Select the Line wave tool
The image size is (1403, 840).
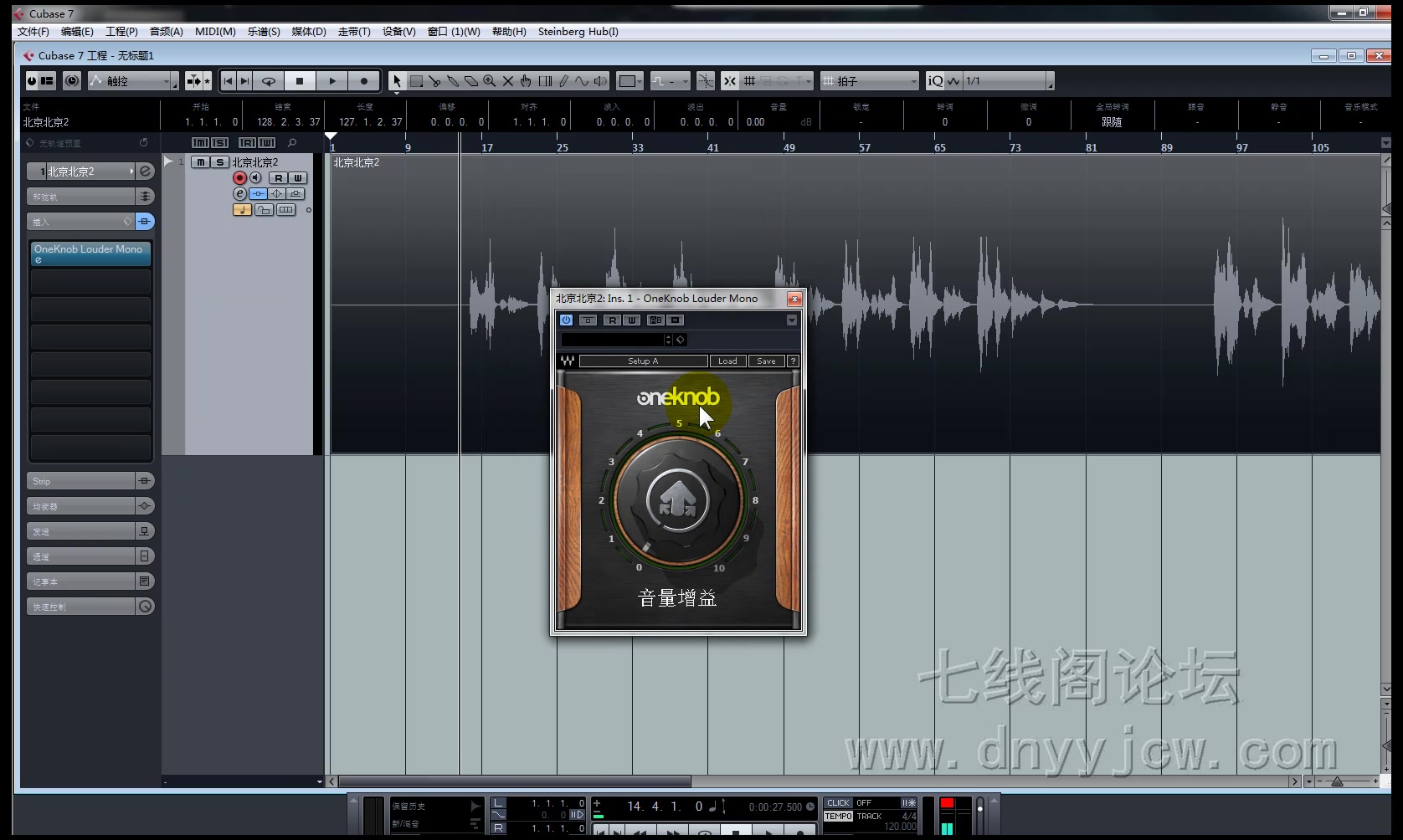(x=582, y=81)
